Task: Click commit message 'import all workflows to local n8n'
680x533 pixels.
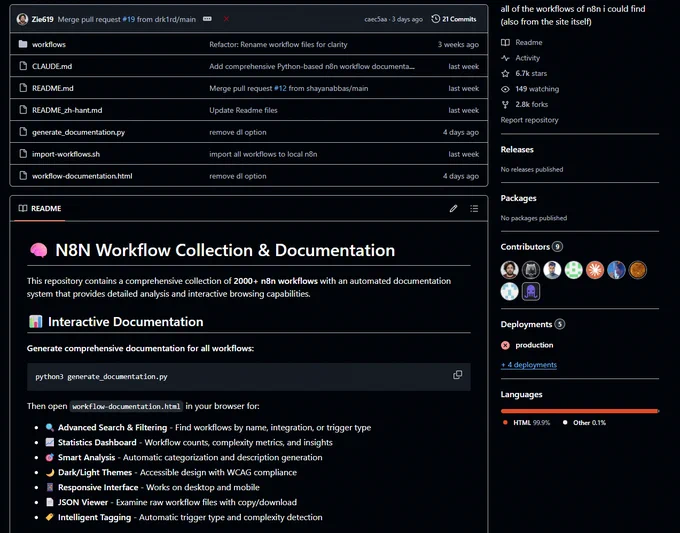Action: pyautogui.click(x=263, y=154)
